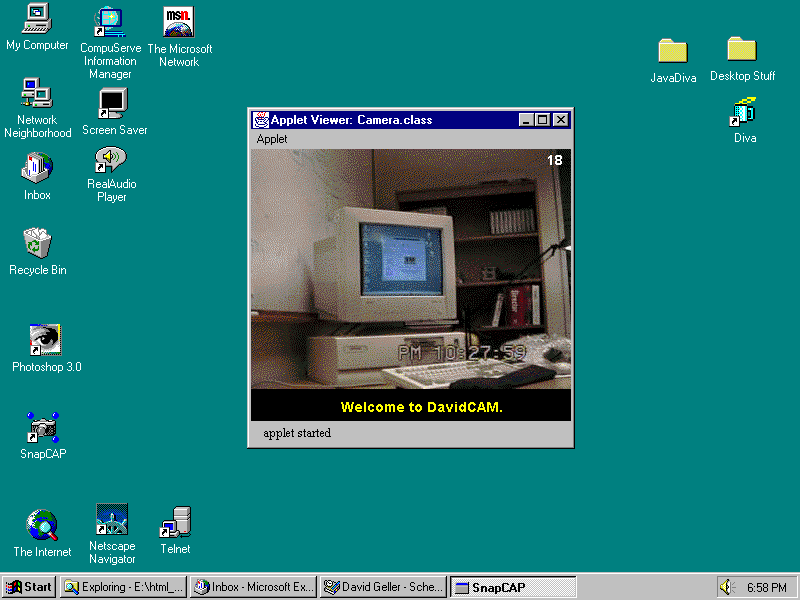Launch Photoshop 3.0 from the desktop
Screen dimensions: 800x600
point(46,340)
